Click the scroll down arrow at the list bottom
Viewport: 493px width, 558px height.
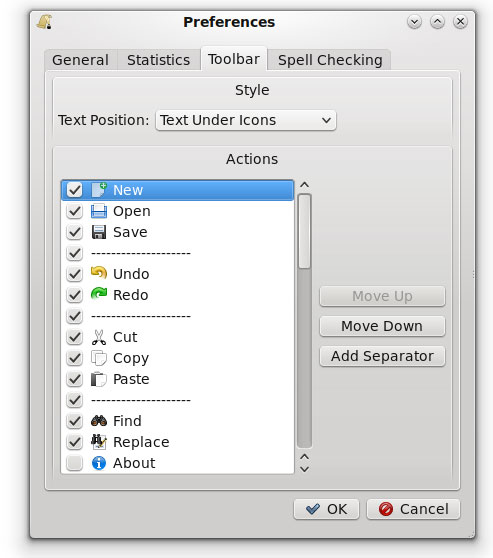[304, 469]
